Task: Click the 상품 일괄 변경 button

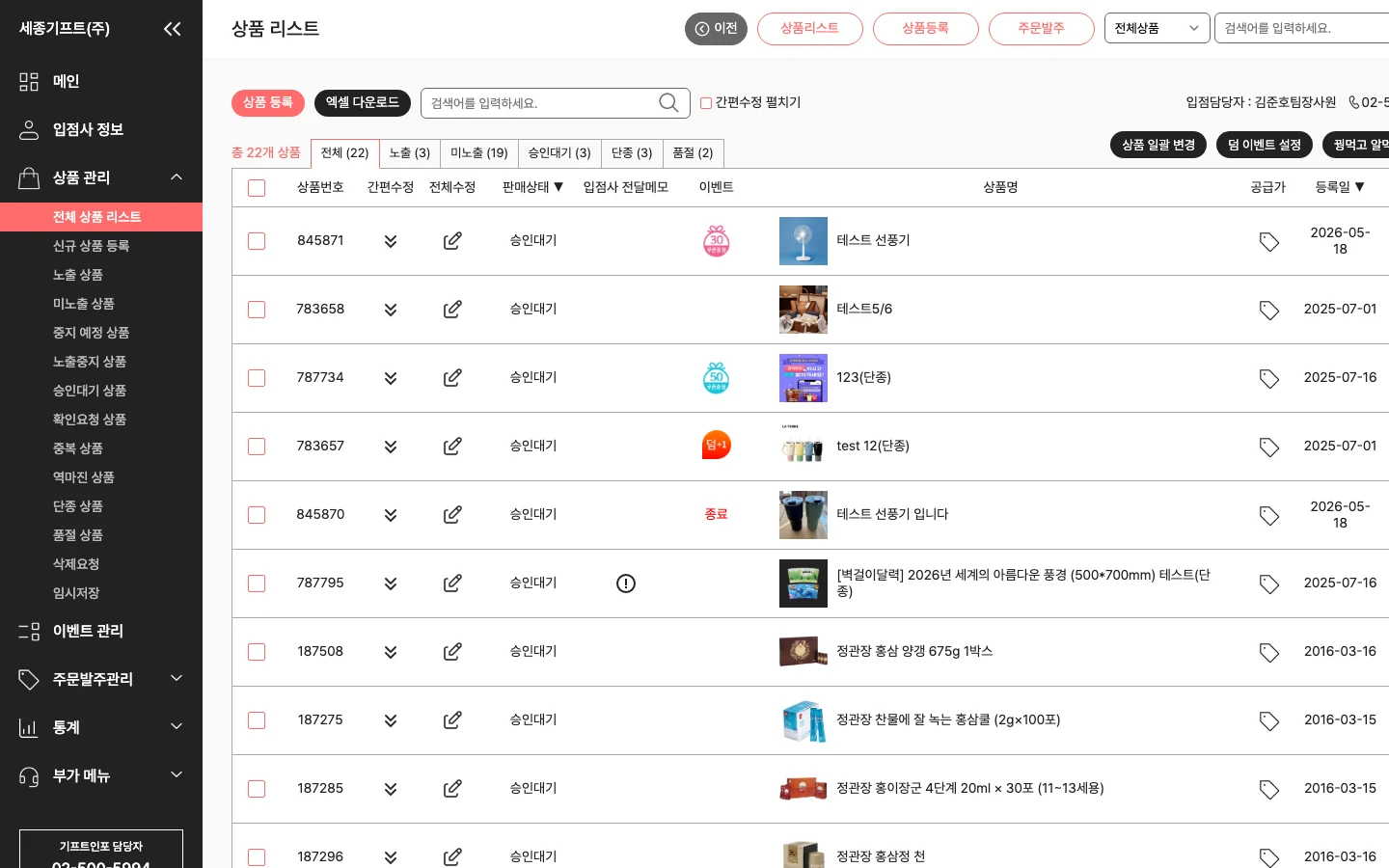Action: (1158, 145)
